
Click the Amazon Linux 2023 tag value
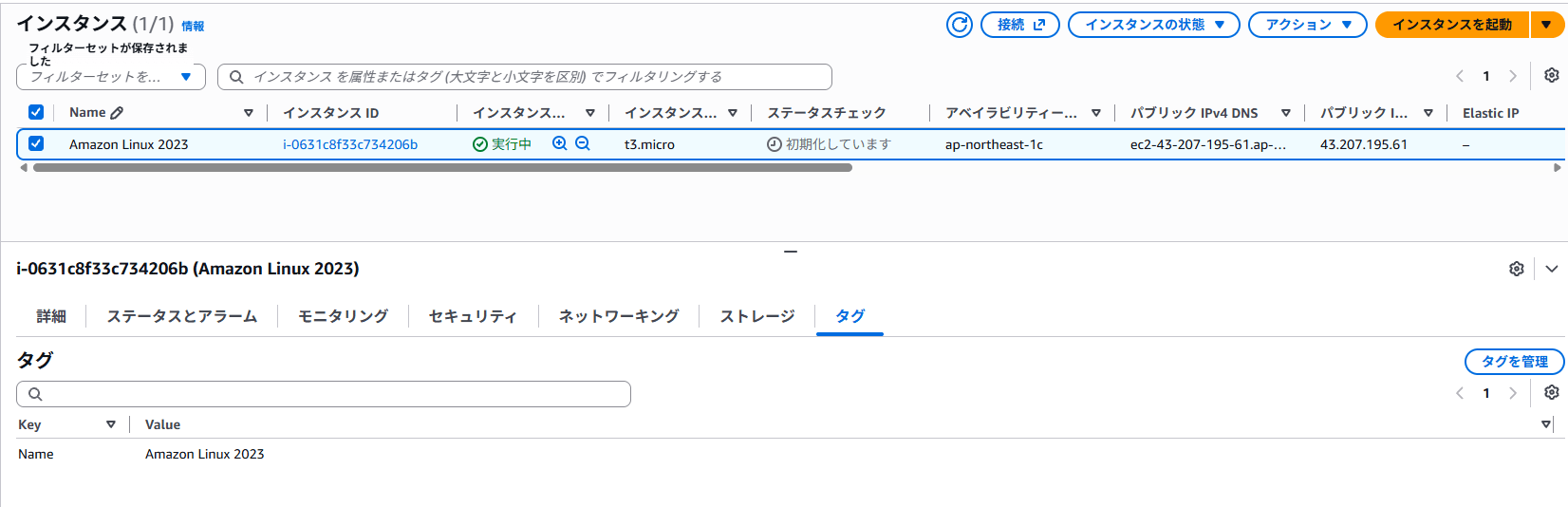(x=205, y=455)
